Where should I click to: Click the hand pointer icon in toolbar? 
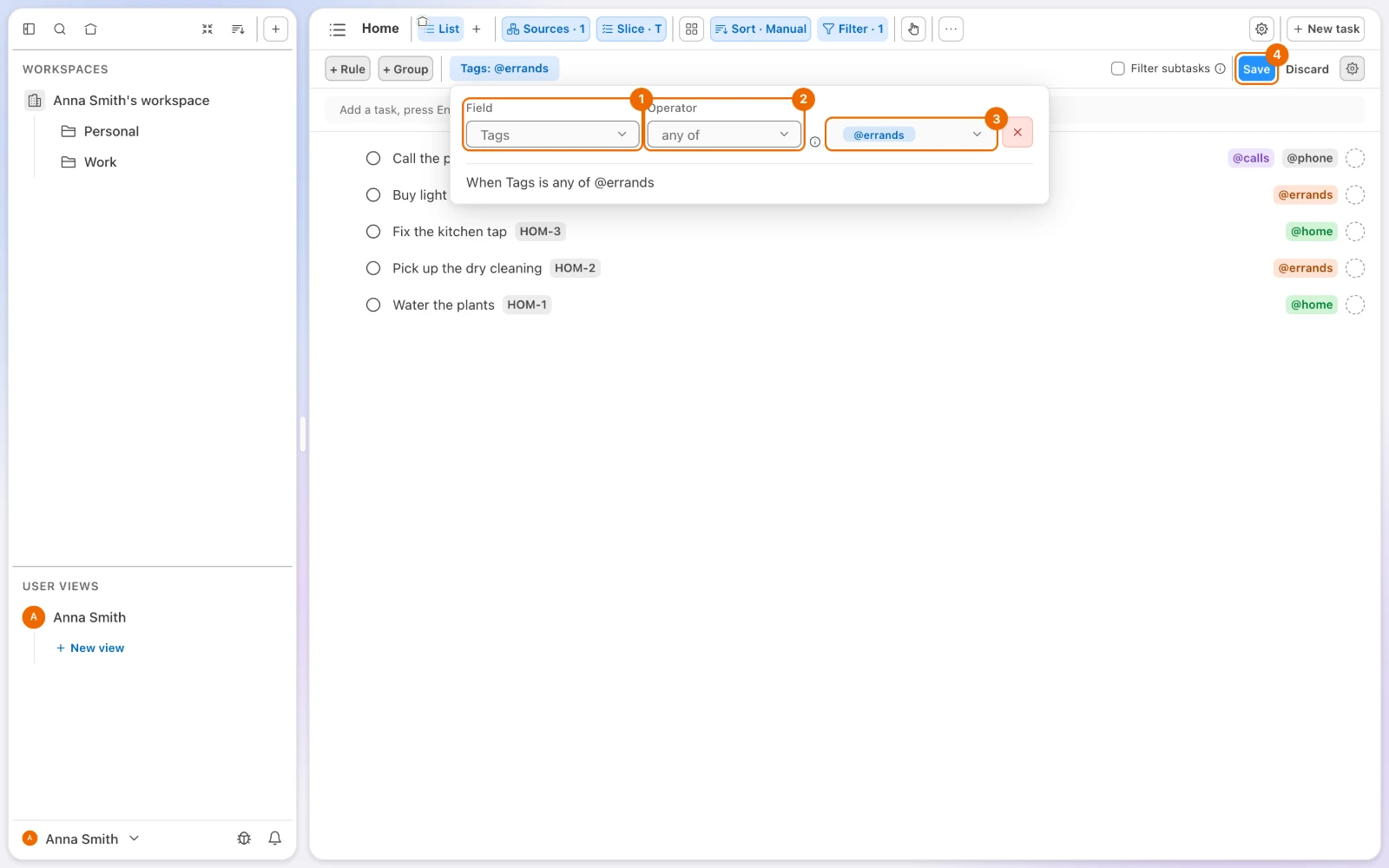913,29
